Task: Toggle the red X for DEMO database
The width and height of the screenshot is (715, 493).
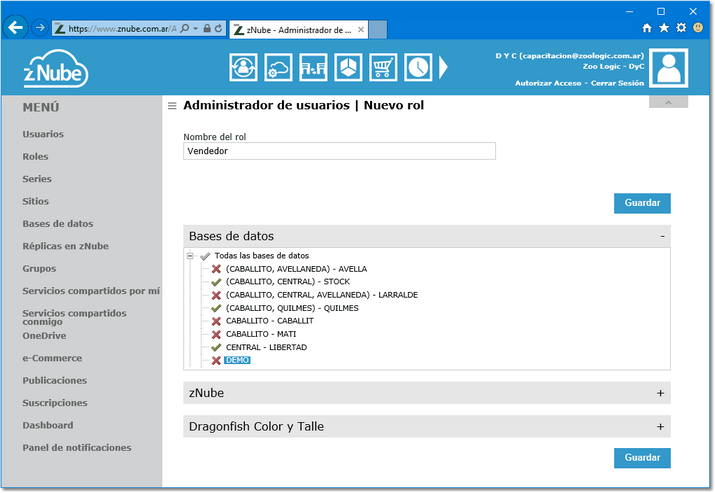Action: click(x=216, y=360)
